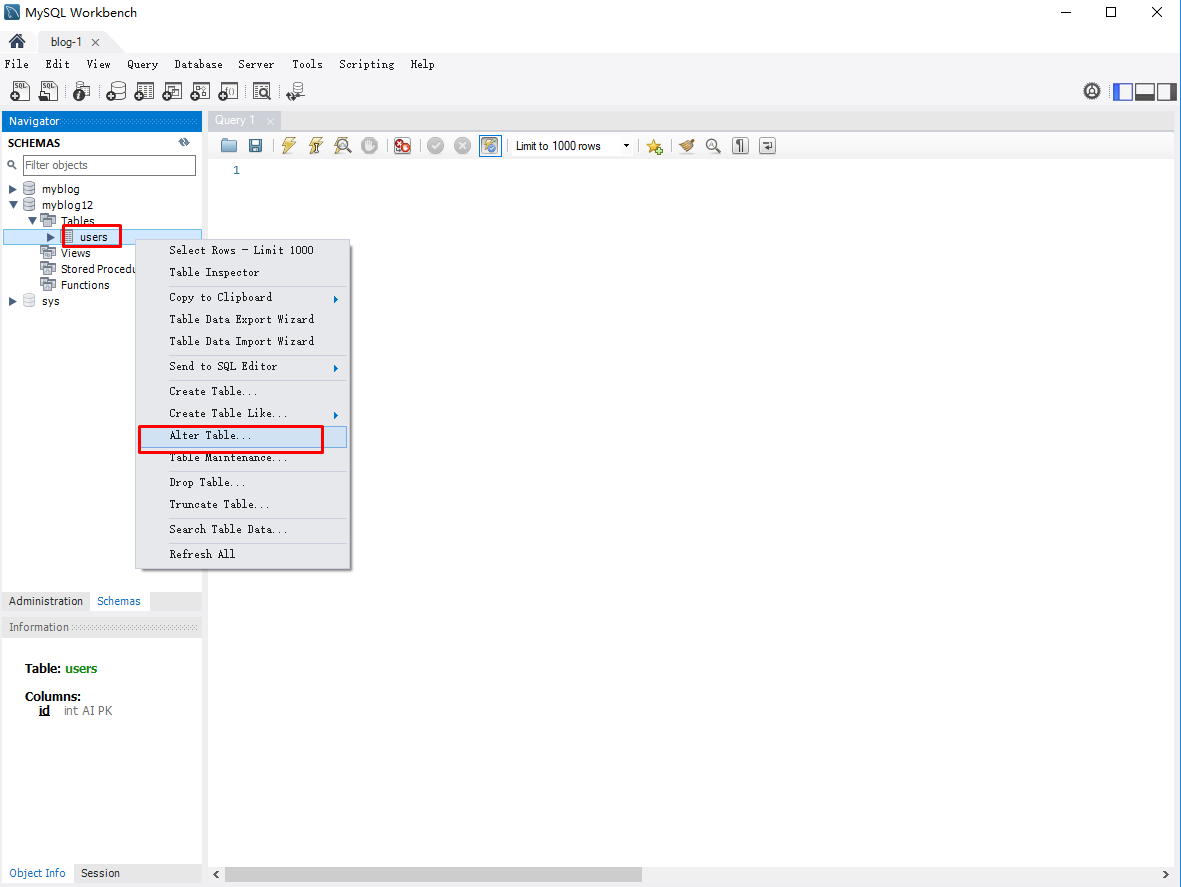Viewport: 1181px width, 887px height.
Task: Open the object inspector icon
Action: (x=81, y=91)
